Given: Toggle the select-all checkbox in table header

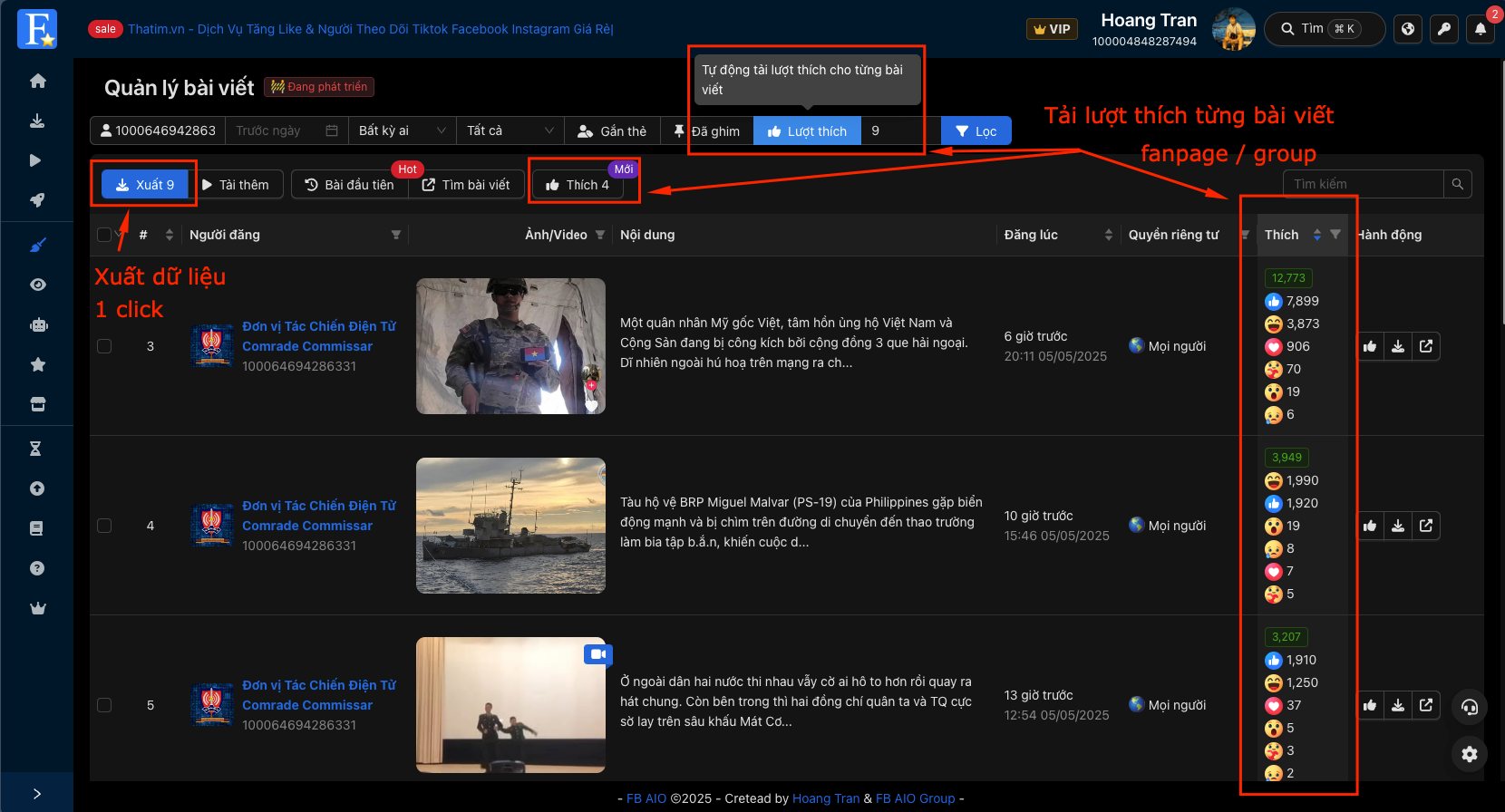Looking at the screenshot, I should coord(104,235).
